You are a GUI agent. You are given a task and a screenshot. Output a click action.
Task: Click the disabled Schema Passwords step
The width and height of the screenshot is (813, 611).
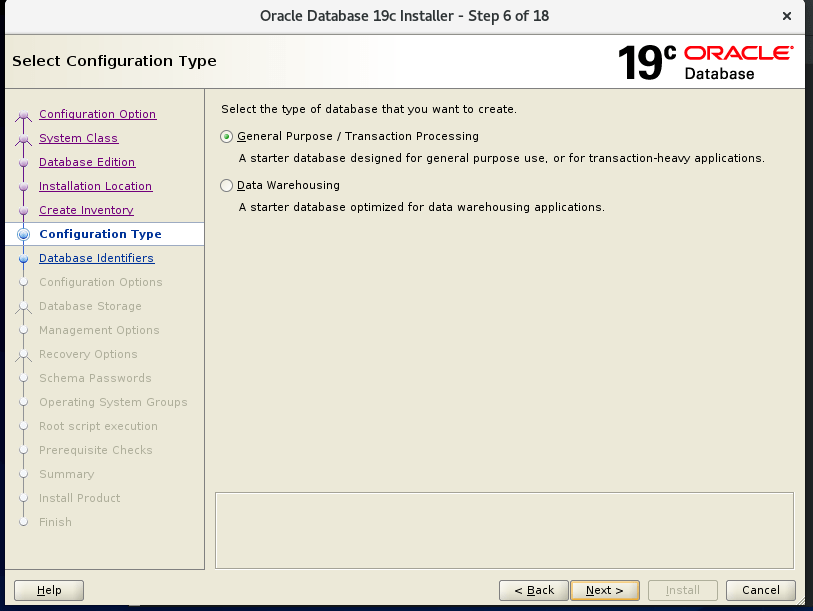(x=95, y=378)
